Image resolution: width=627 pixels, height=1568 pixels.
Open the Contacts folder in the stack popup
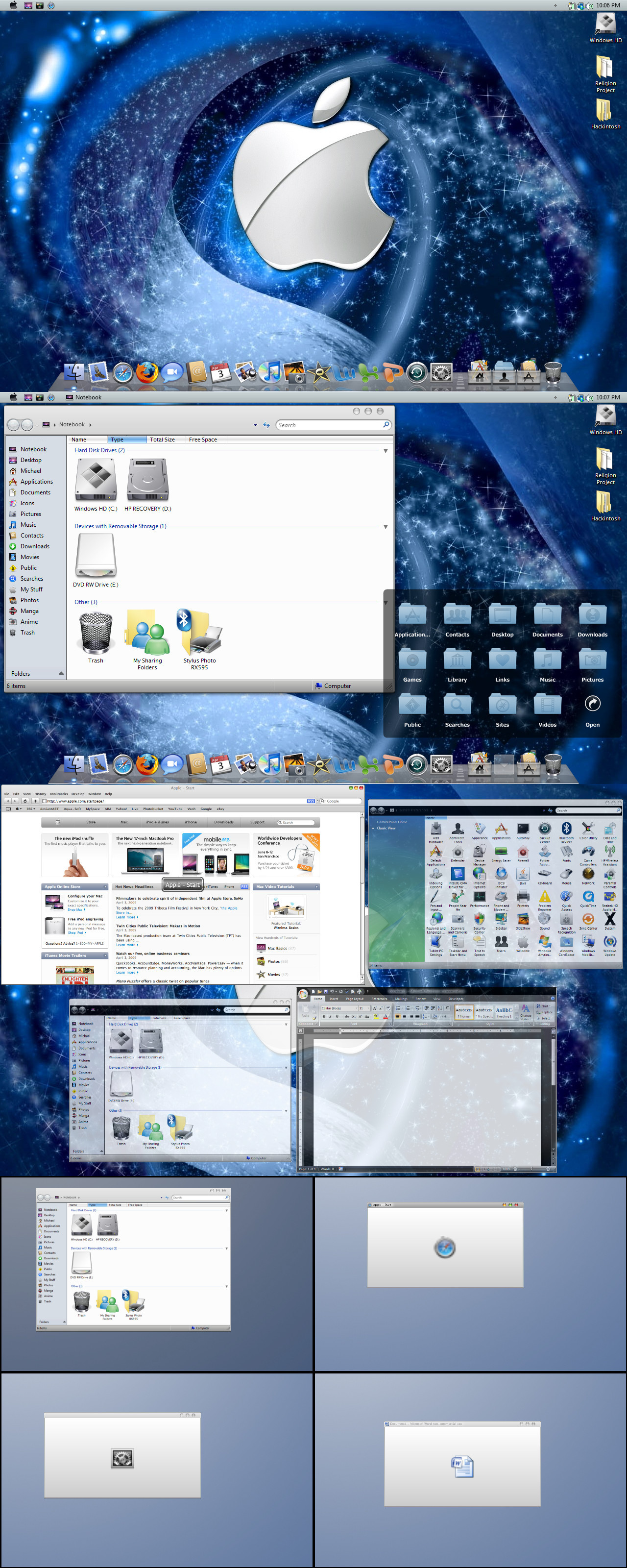click(457, 620)
